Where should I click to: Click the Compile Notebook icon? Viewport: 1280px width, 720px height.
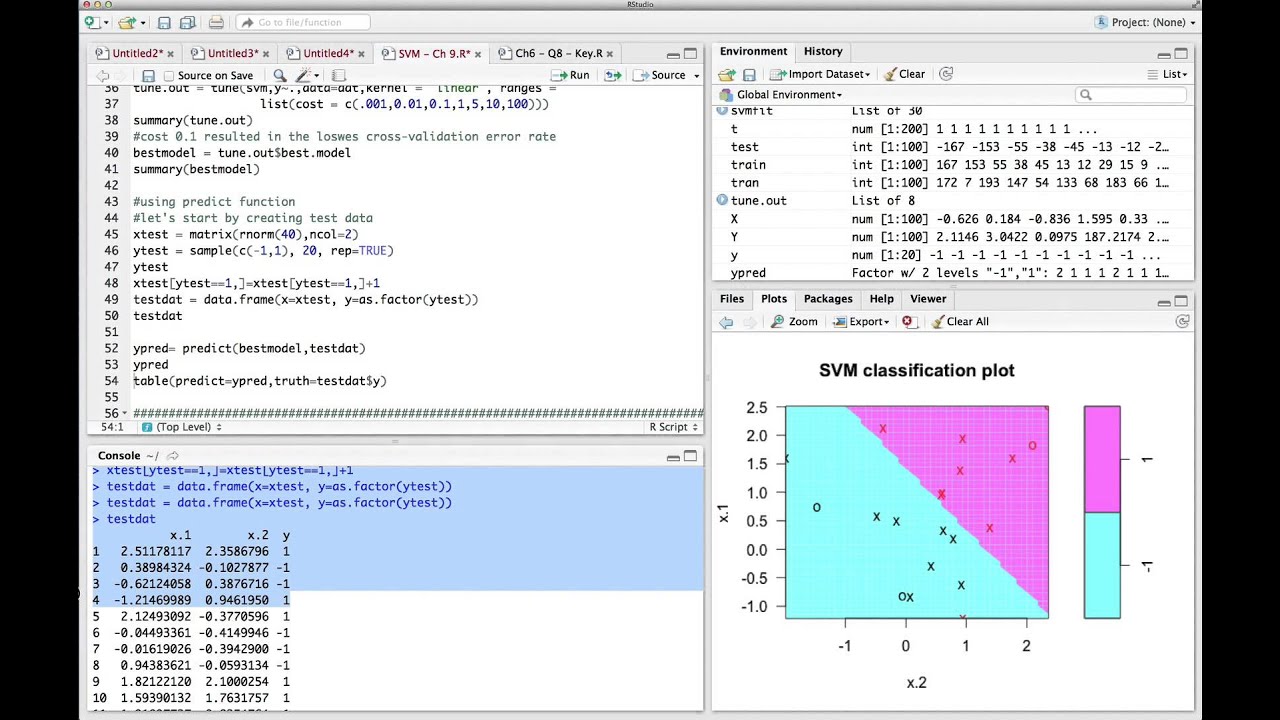338,75
